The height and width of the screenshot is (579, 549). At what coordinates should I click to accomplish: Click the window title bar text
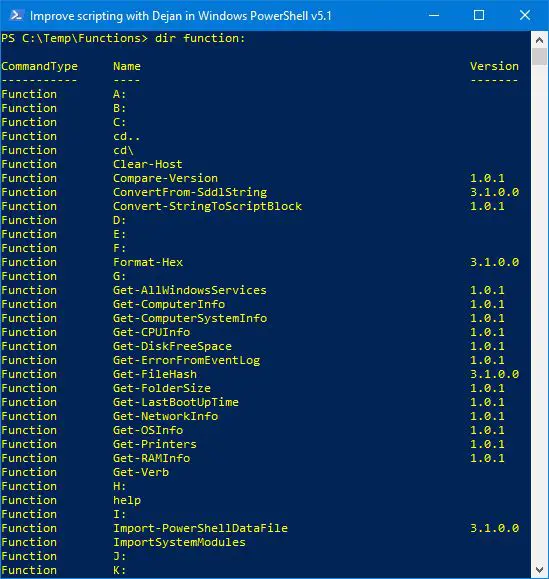[x=181, y=16]
